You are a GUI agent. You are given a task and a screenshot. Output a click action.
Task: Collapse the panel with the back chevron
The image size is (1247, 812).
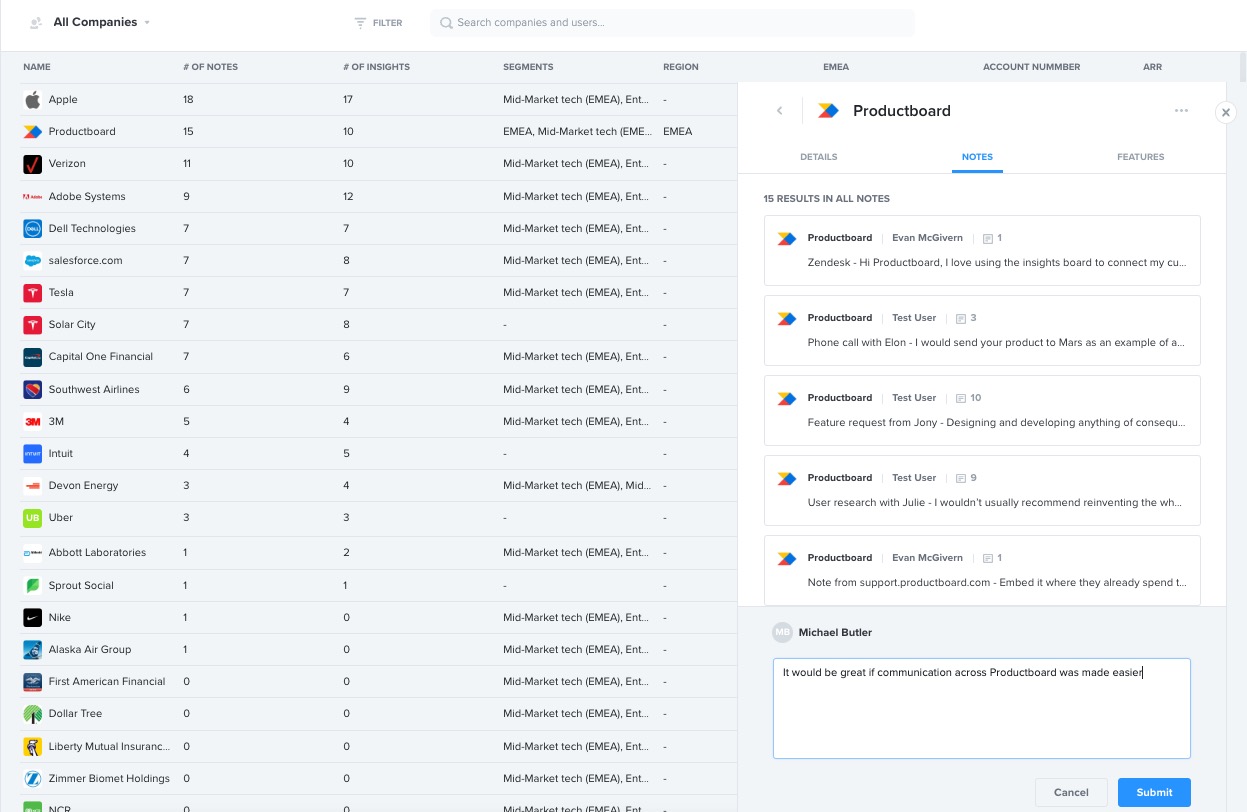tap(779, 111)
